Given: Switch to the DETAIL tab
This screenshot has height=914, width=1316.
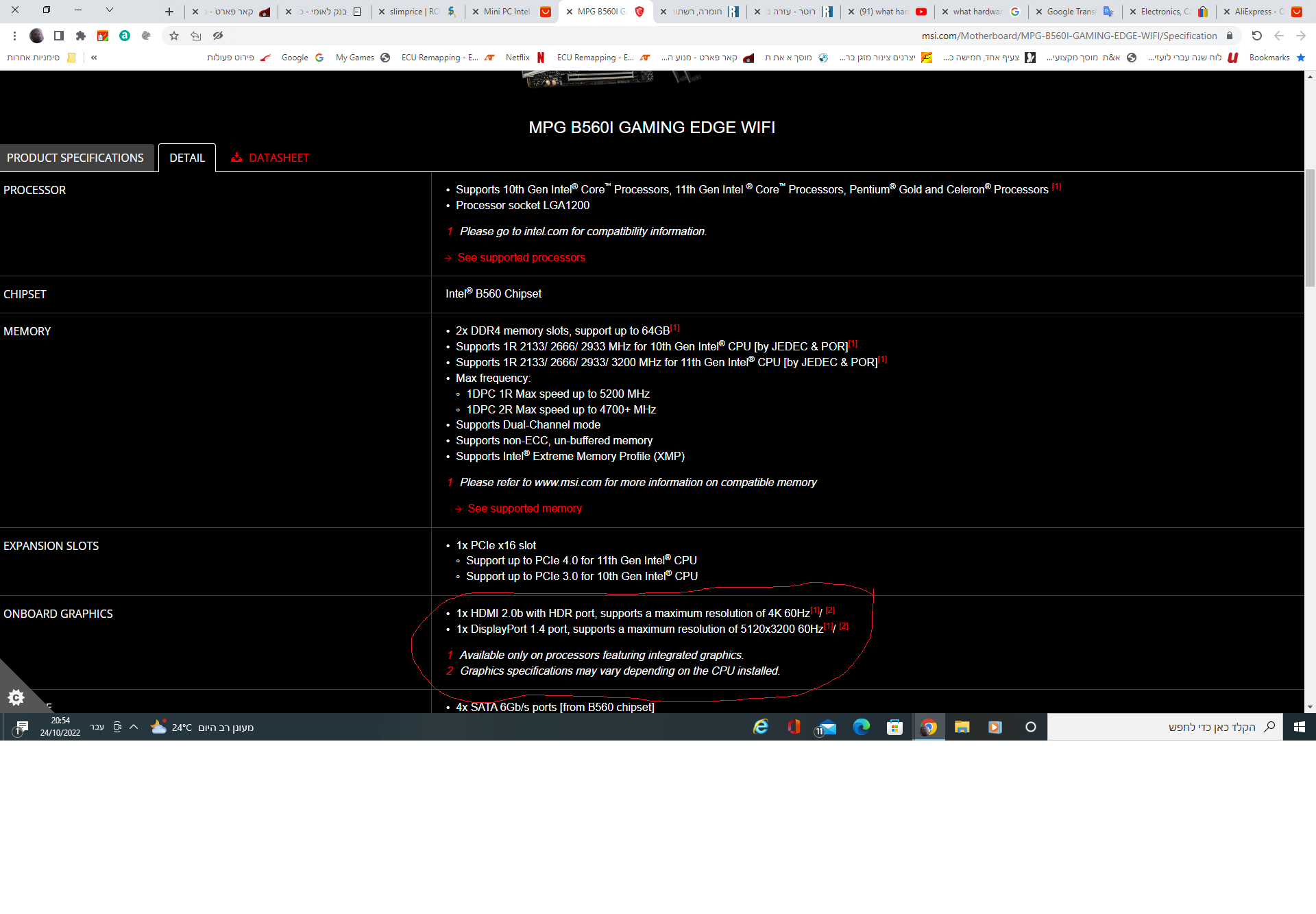Looking at the screenshot, I should [187, 158].
